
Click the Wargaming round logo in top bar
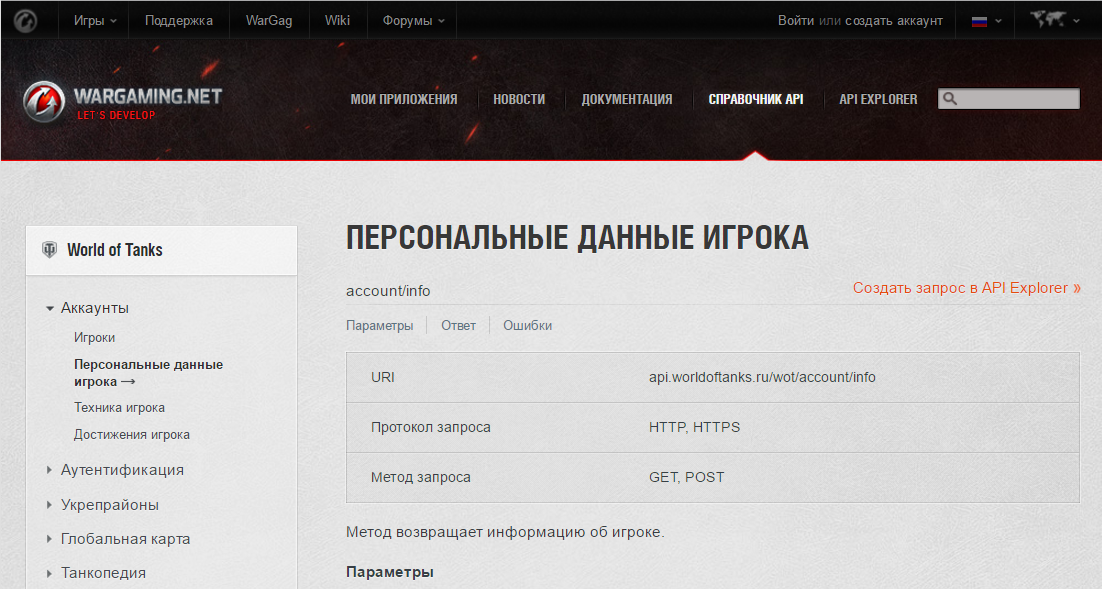(26, 20)
